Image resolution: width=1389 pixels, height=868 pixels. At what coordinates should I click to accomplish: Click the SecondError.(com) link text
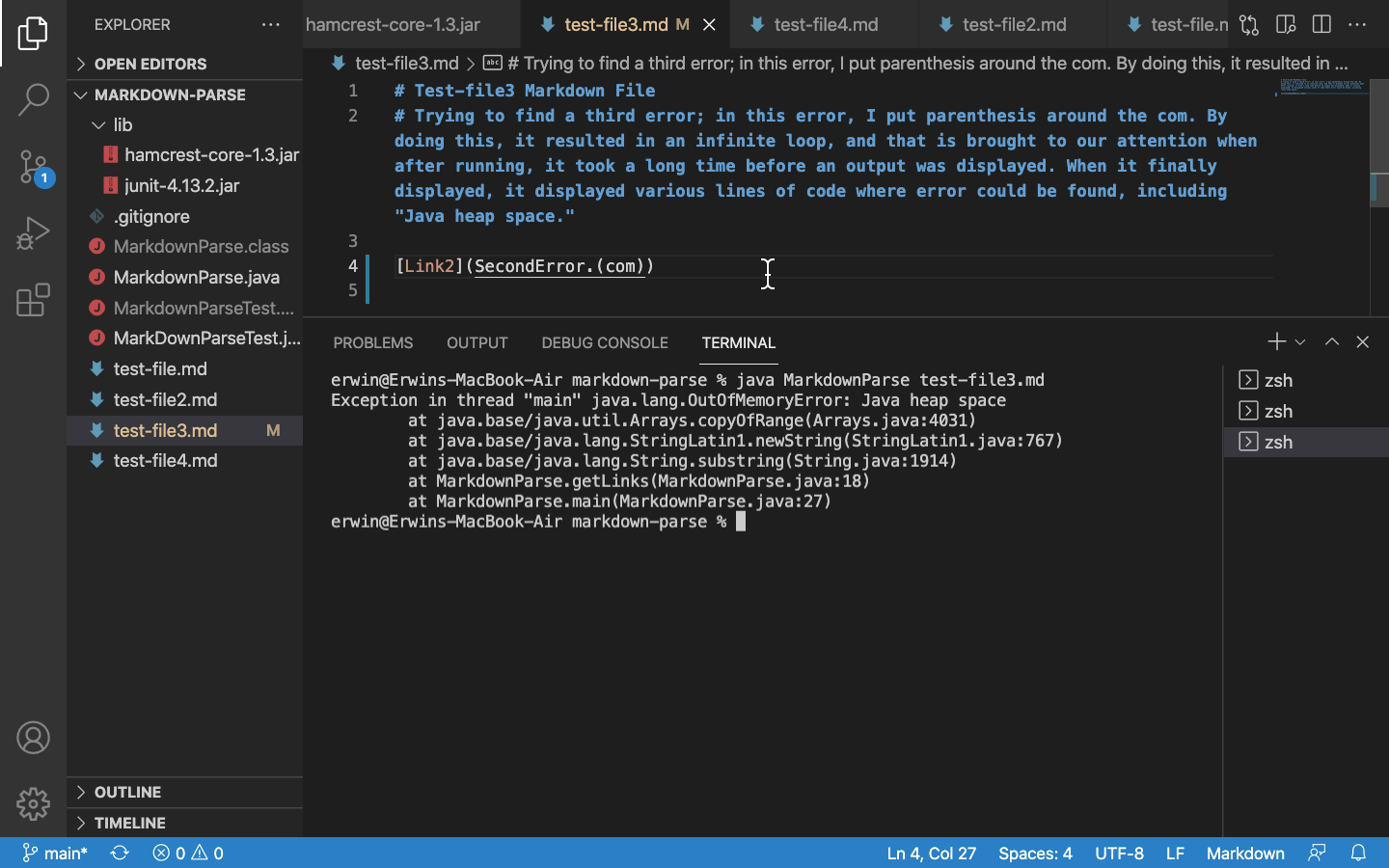[559, 266]
